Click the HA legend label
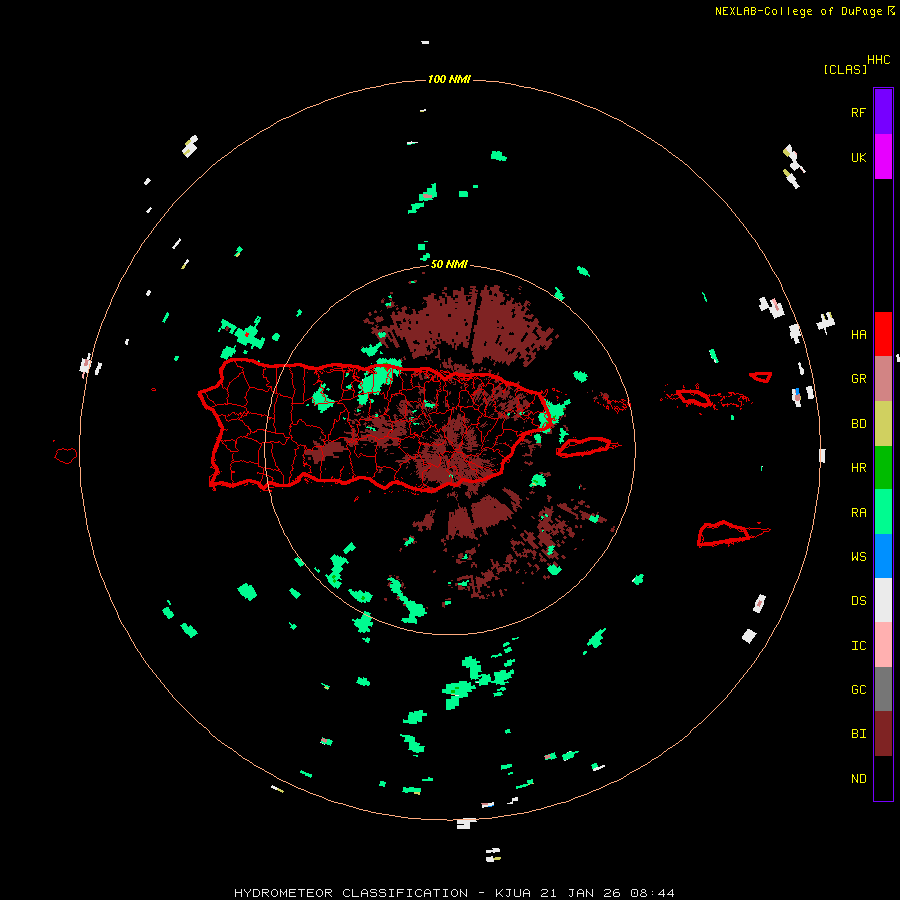 (x=858, y=335)
